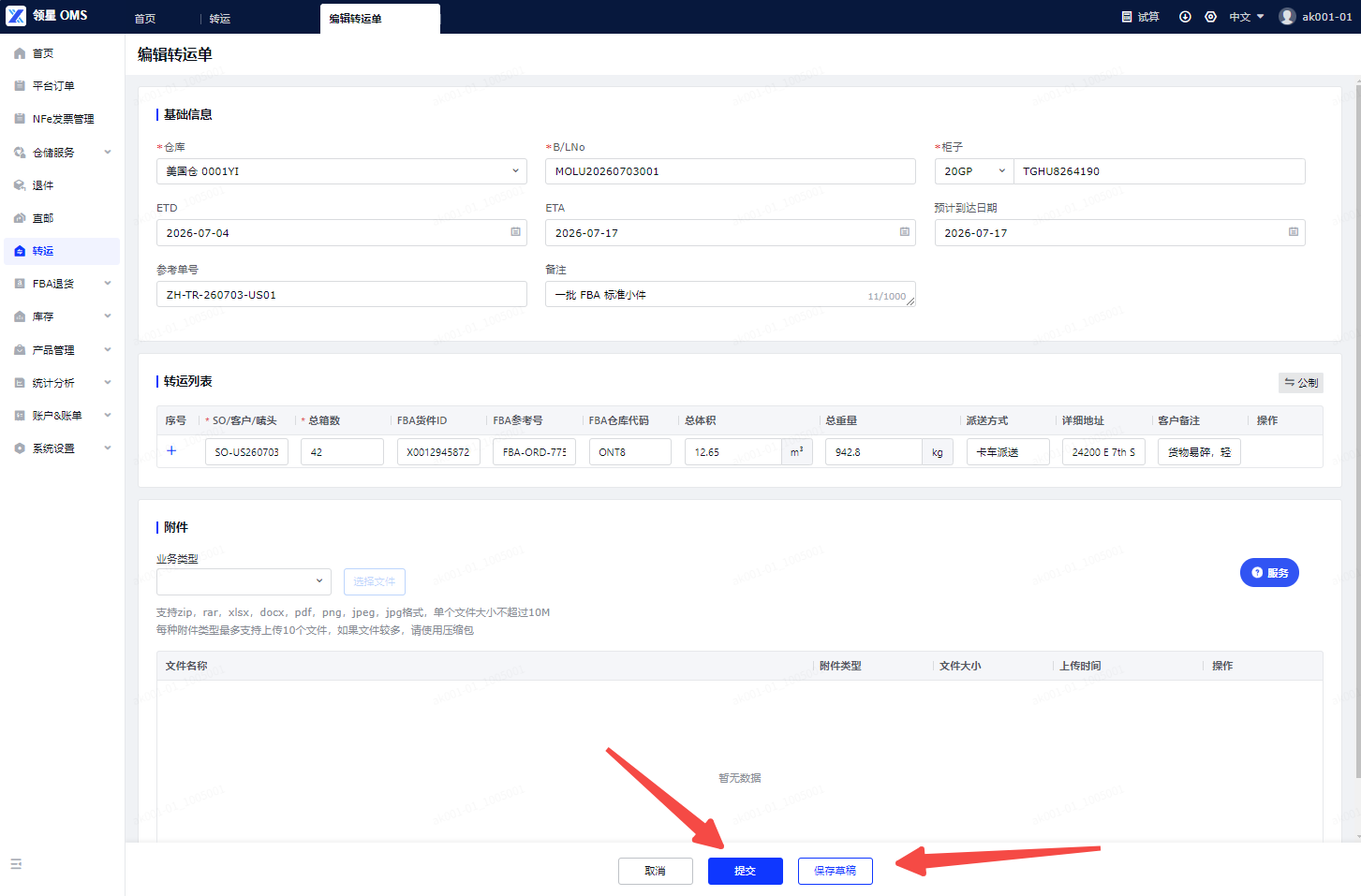The image size is (1361, 896).
Task: Click the 库存 sidebar icon
Action: pos(20,316)
